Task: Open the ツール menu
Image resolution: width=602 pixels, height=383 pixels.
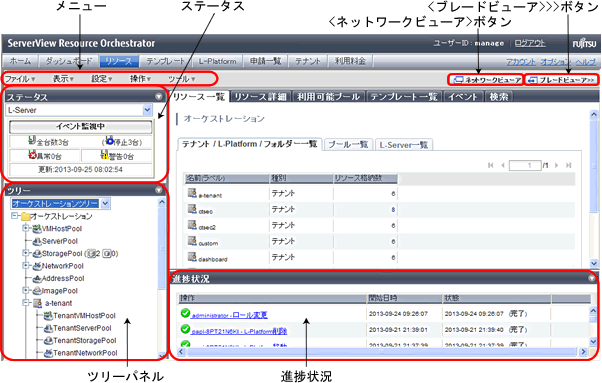Action: pyautogui.click(x=182, y=79)
